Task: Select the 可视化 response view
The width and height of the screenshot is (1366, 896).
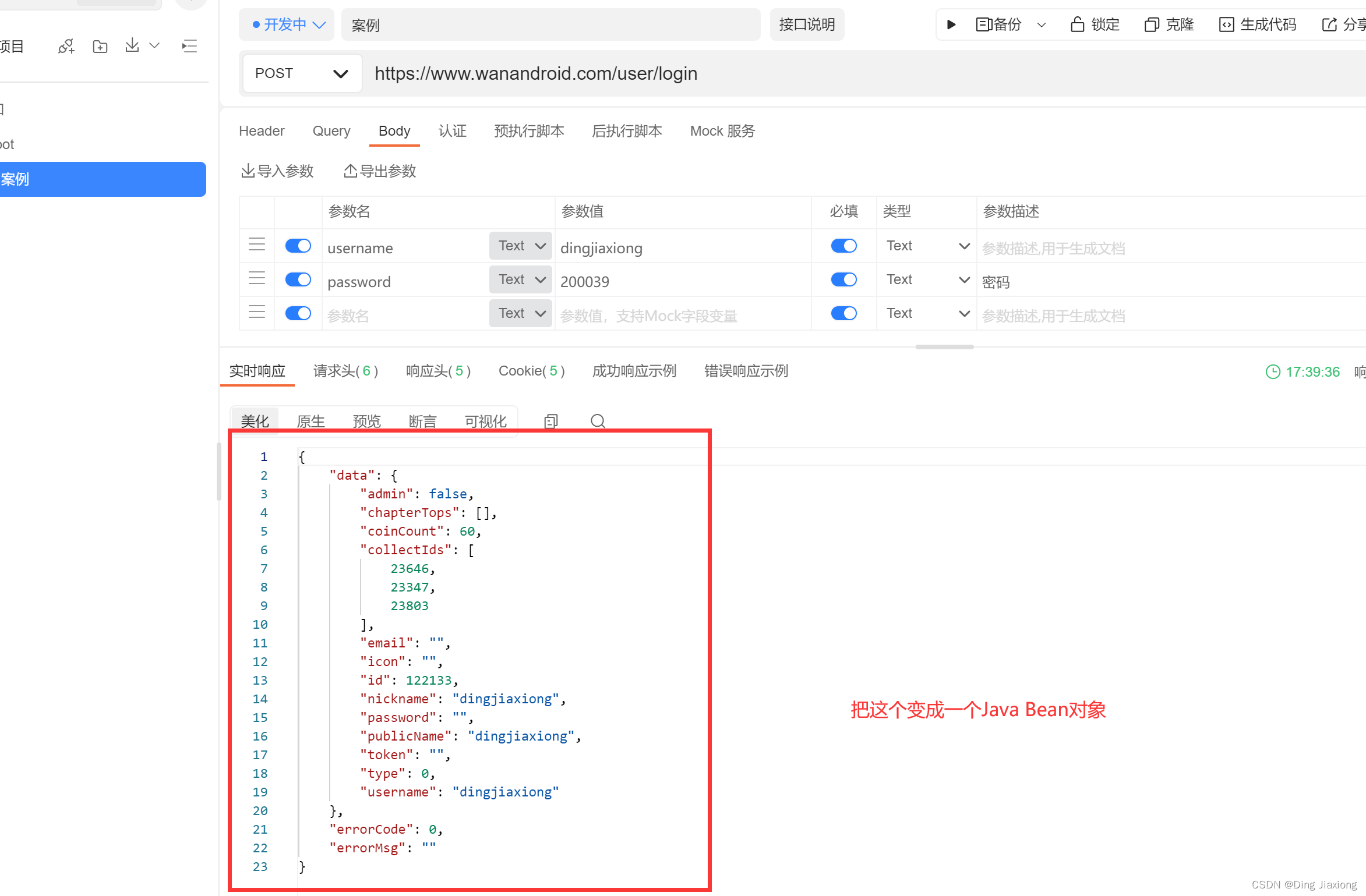Action: click(x=486, y=421)
